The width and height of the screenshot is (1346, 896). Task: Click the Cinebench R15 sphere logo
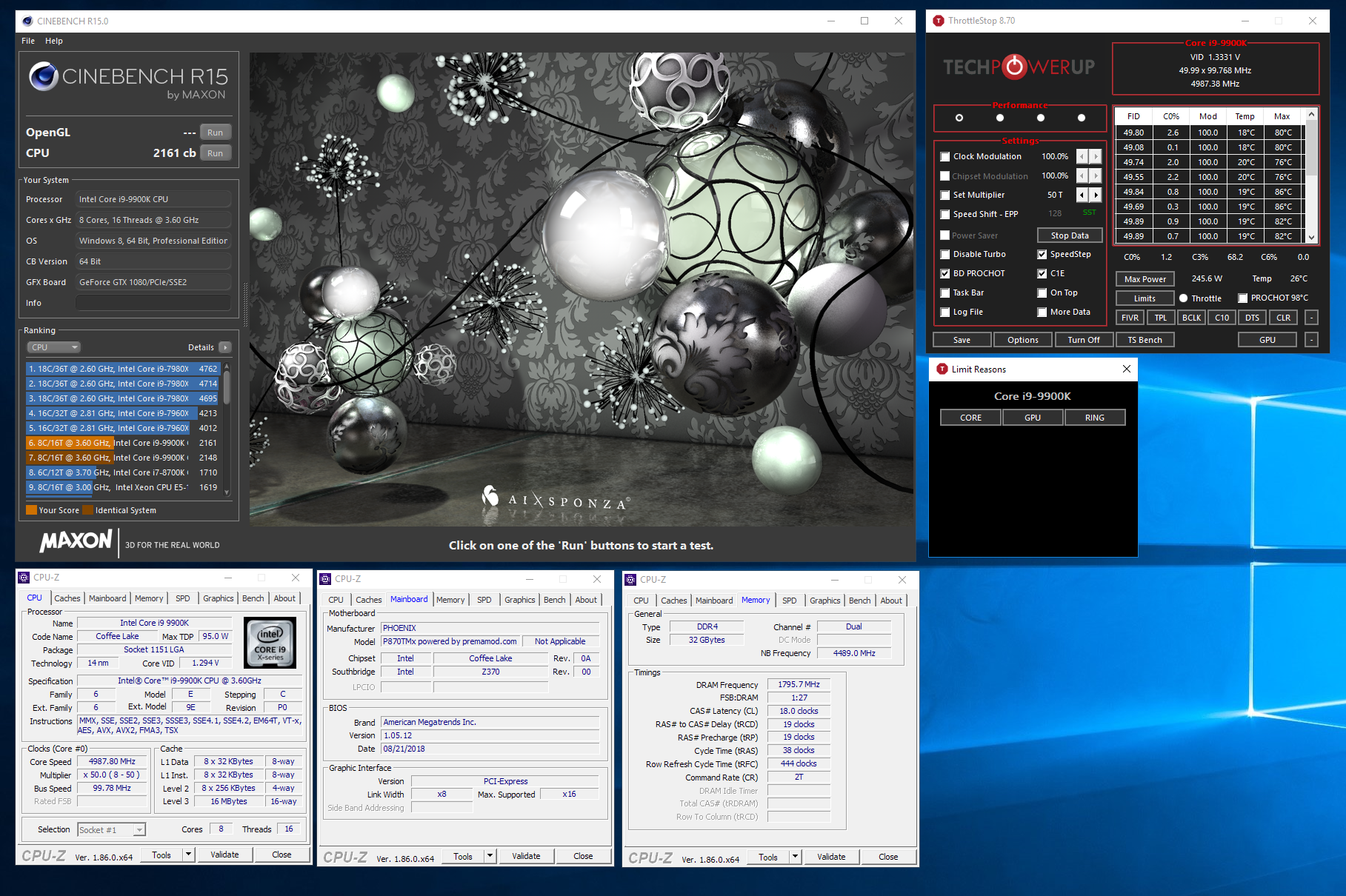(x=44, y=76)
